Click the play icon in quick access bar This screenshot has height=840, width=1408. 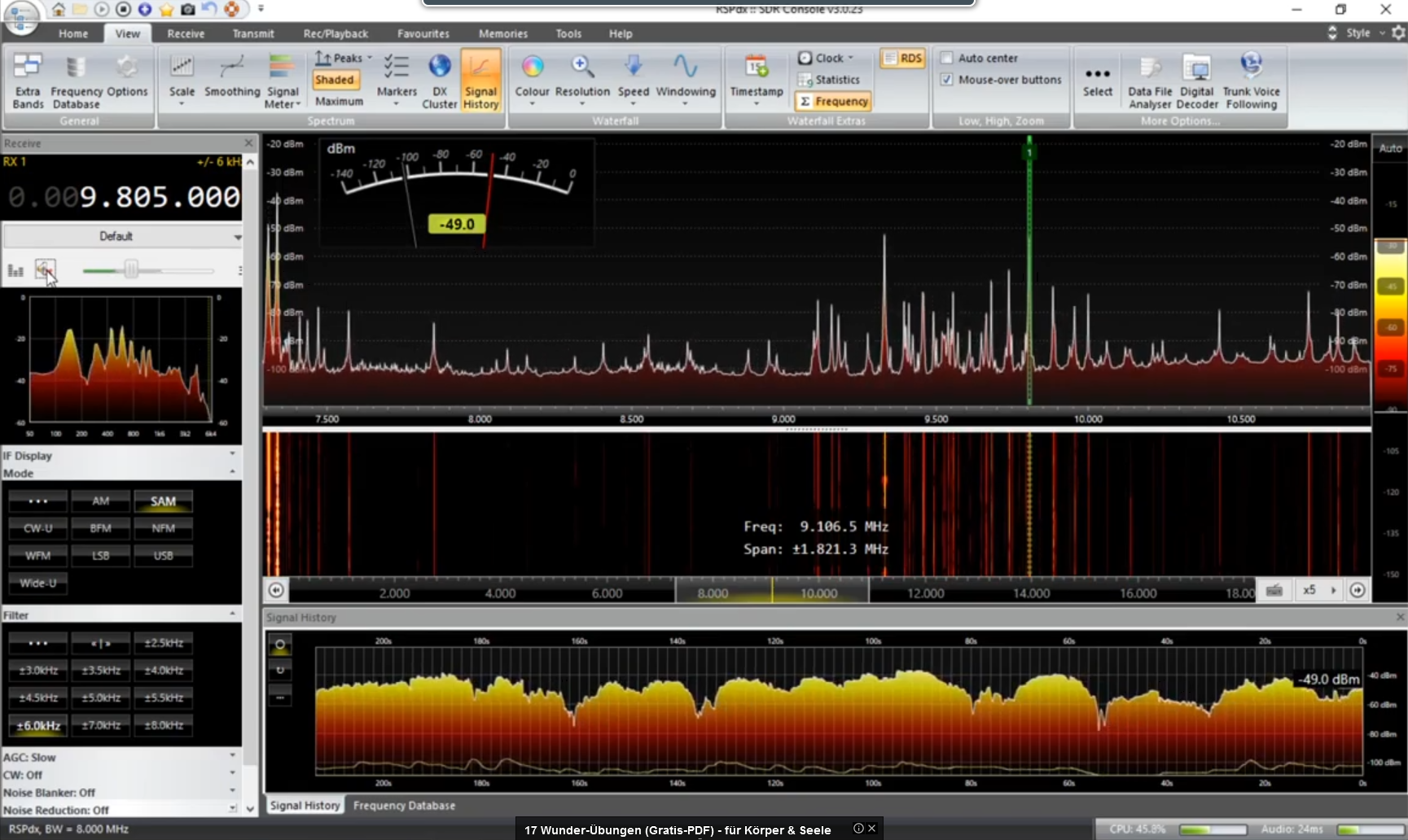tap(102, 9)
